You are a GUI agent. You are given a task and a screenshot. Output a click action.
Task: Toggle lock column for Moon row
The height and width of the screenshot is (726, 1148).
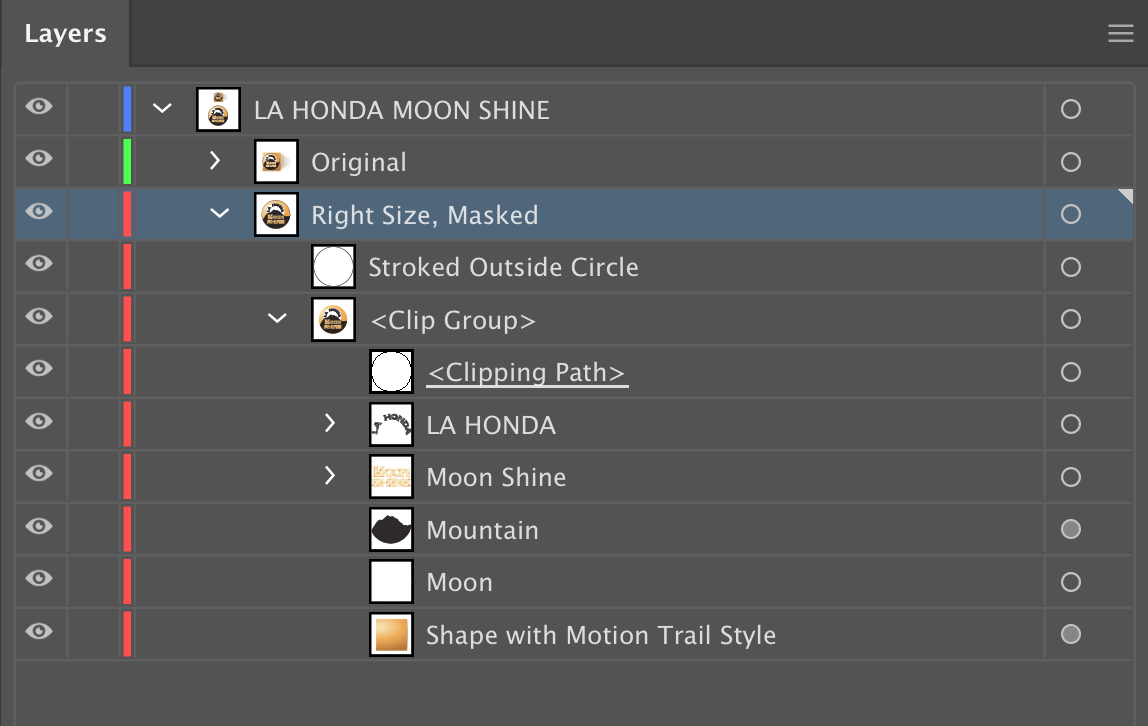tap(93, 581)
